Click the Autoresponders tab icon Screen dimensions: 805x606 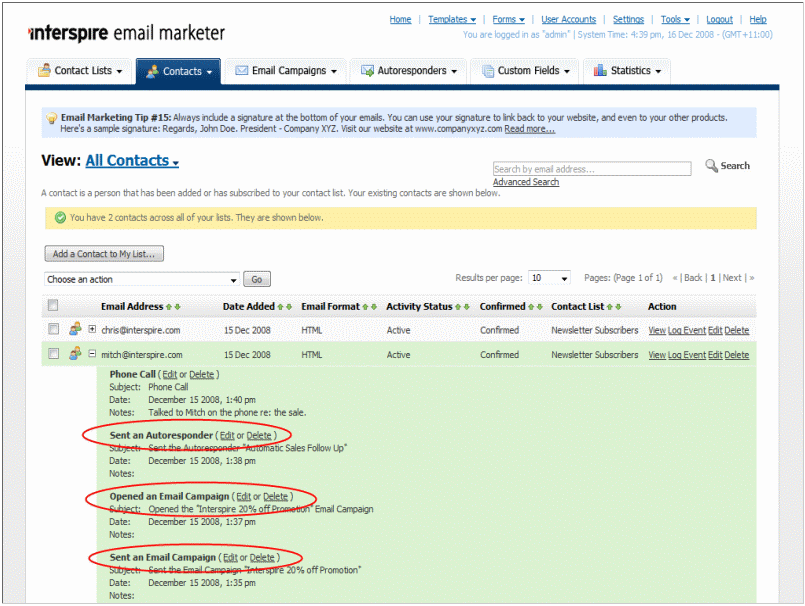click(367, 70)
